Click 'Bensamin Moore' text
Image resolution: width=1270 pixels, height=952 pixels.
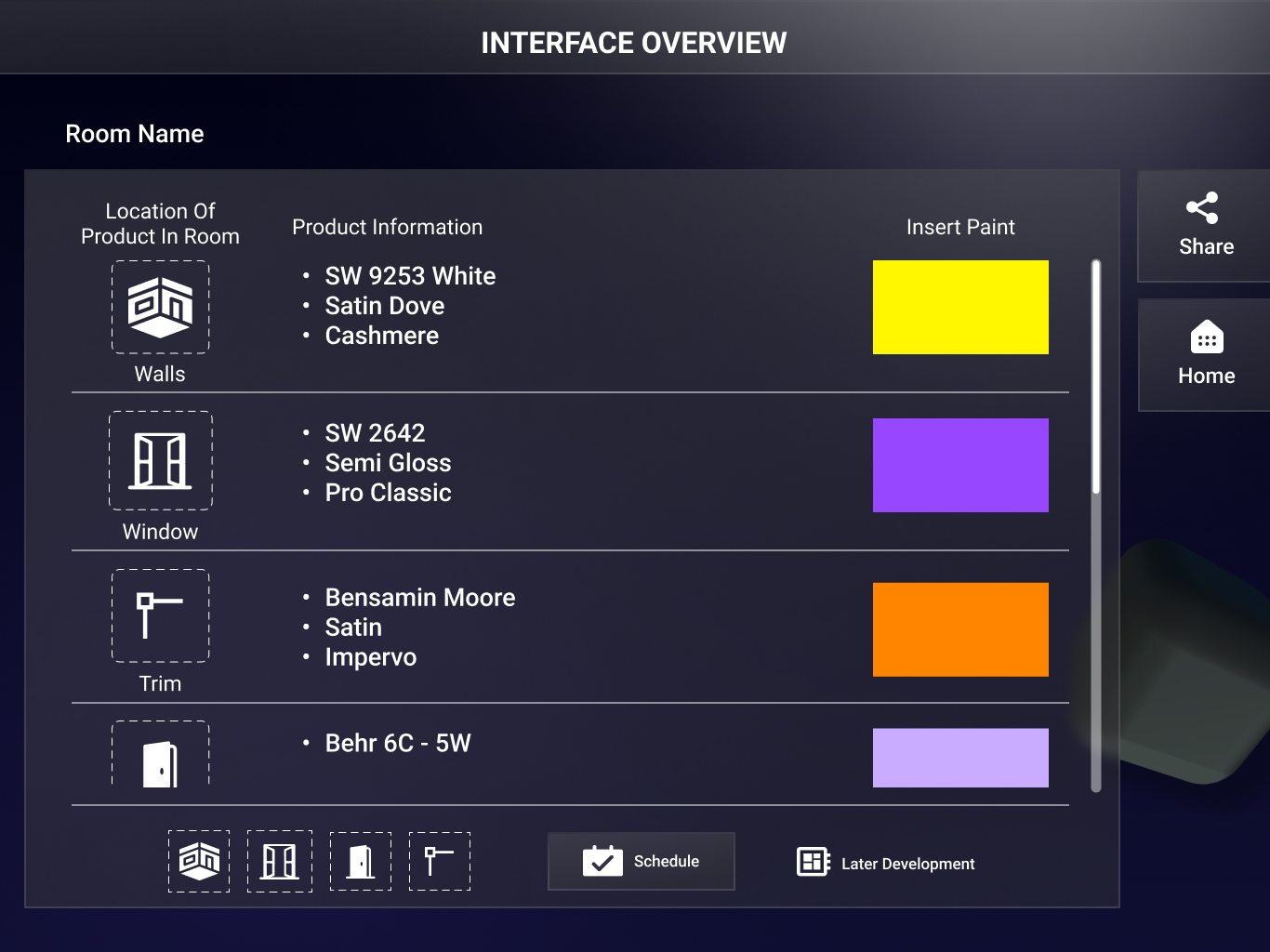(x=420, y=598)
